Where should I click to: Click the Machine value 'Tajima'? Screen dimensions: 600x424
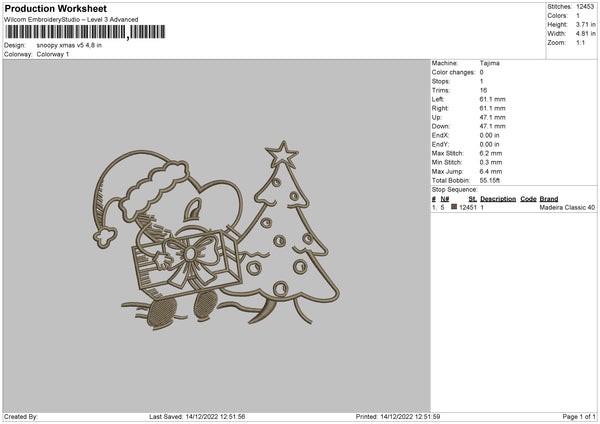pyautogui.click(x=489, y=63)
